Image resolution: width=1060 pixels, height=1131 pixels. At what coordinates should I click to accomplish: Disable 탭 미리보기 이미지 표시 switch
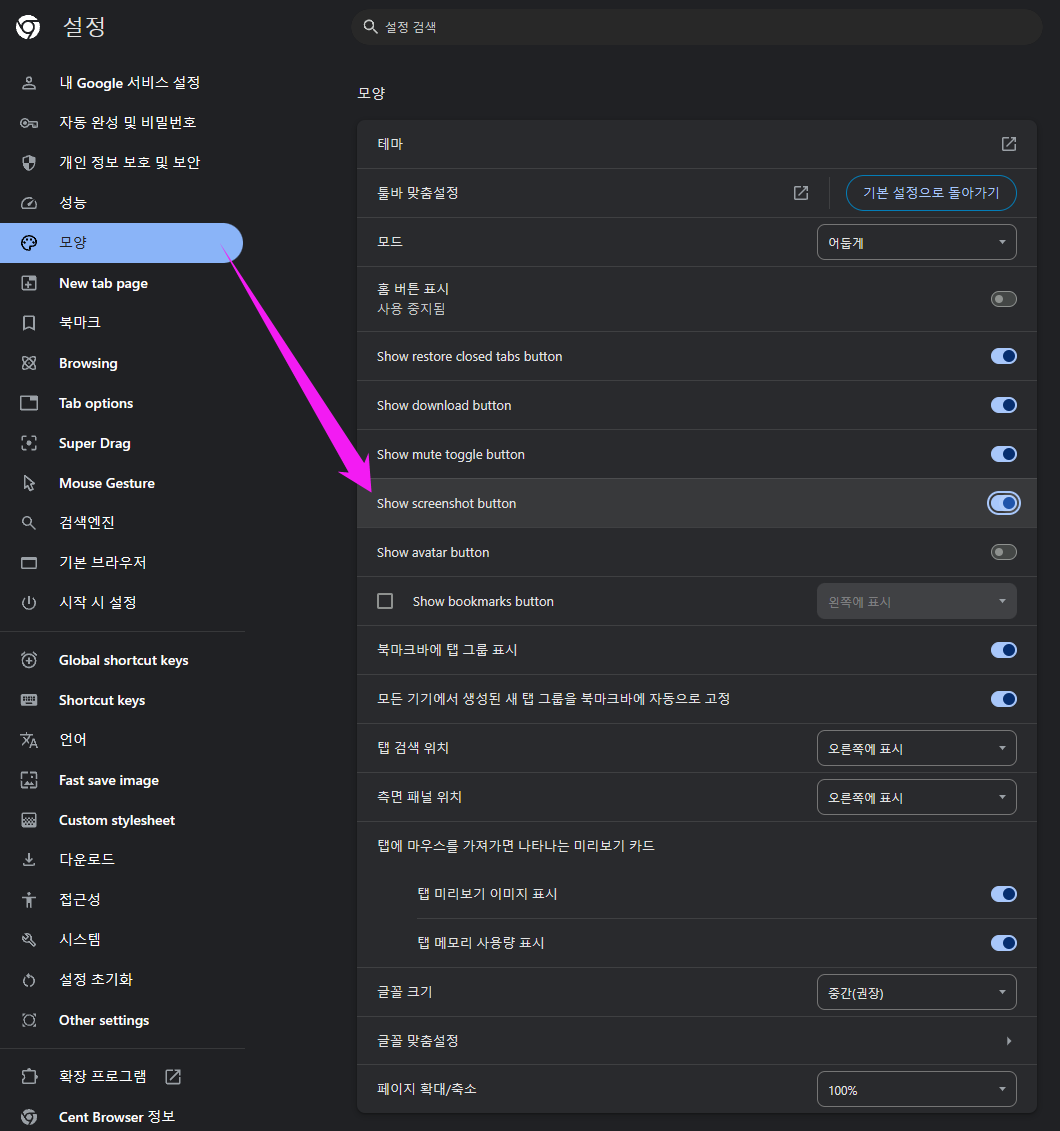(x=1003, y=894)
